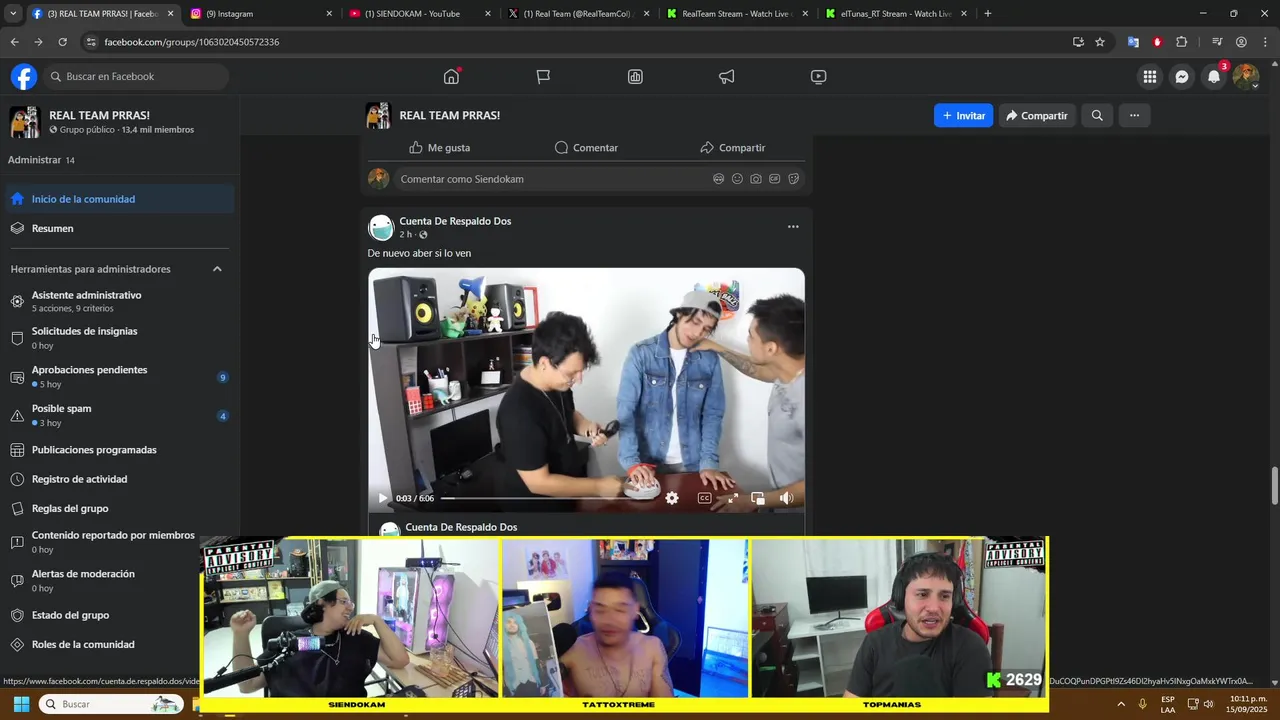The image size is (1280, 720).
Task: Open Resumen in sidebar
Action: coord(119,229)
